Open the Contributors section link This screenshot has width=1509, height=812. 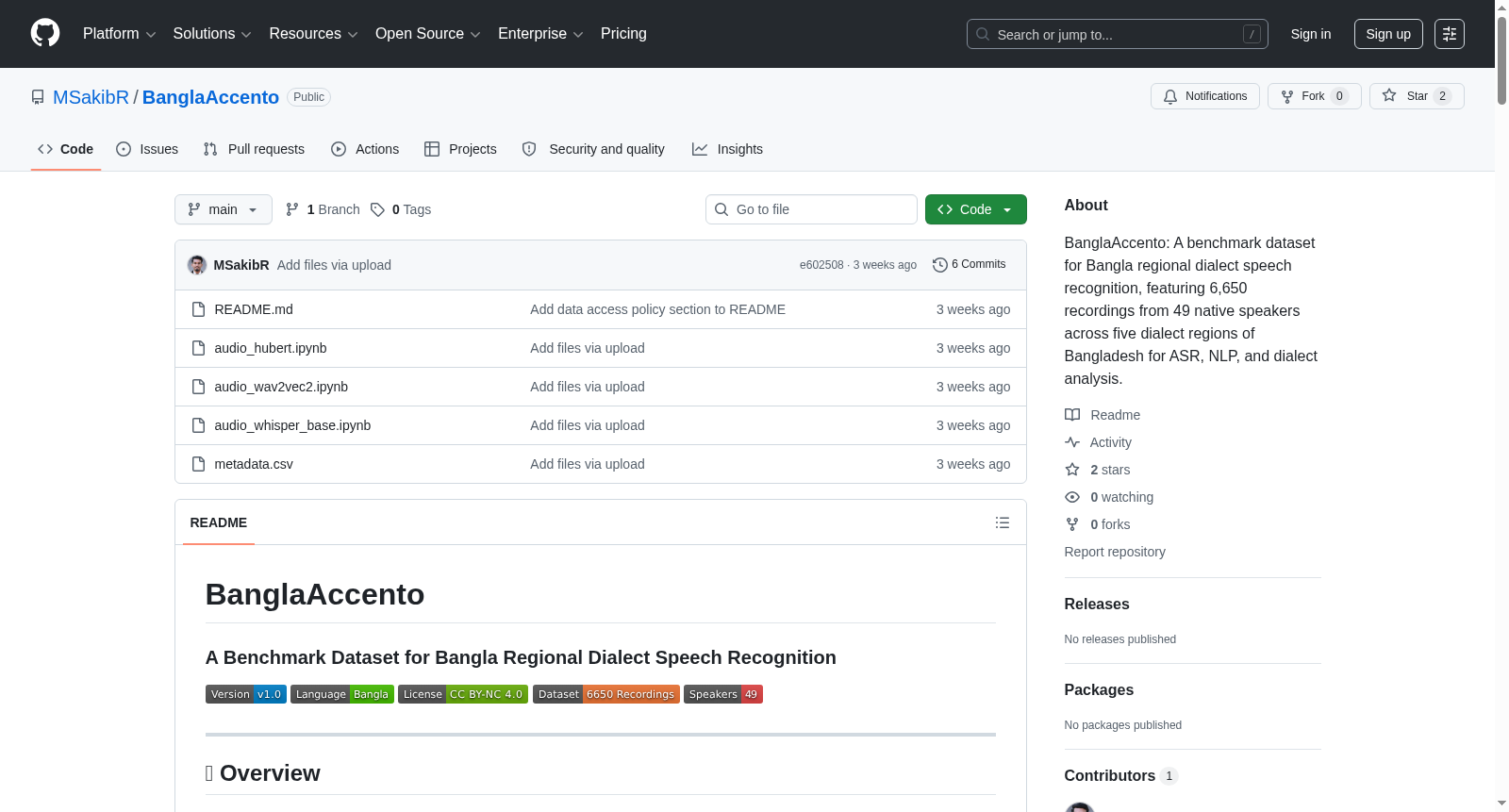pyautogui.click(x=1121, y=776)
